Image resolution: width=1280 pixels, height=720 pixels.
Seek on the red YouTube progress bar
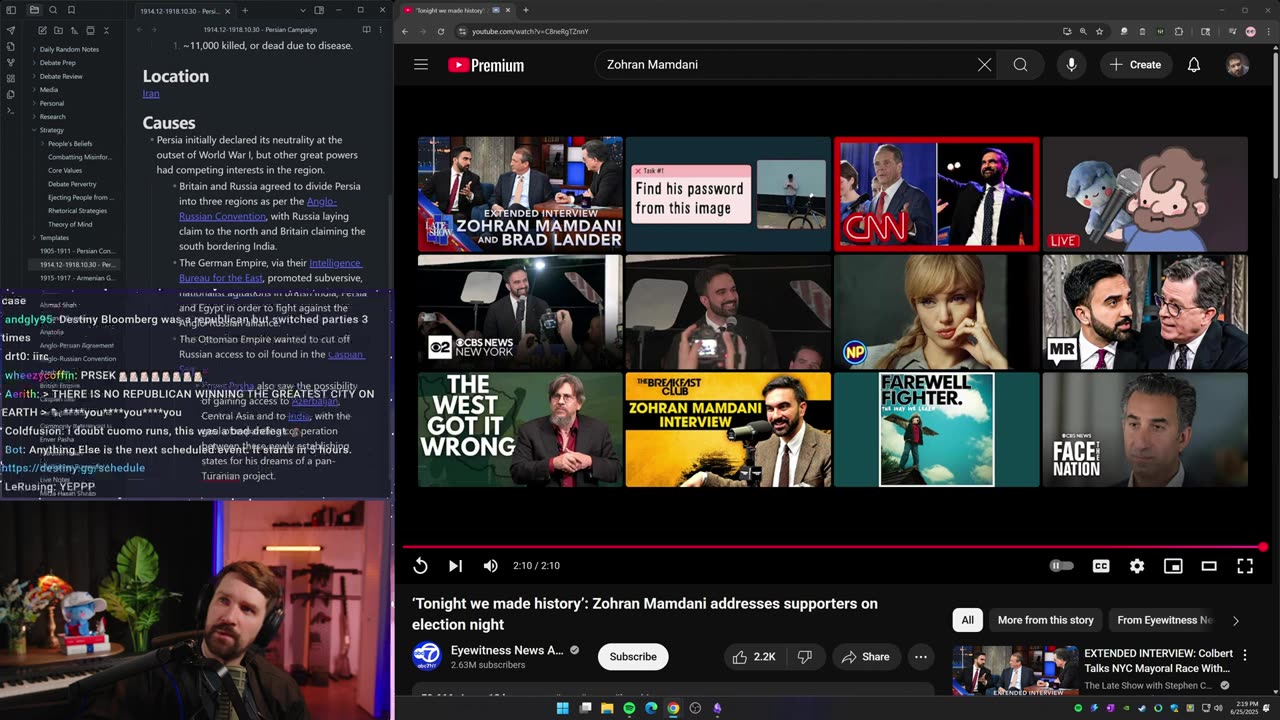point(835,547)
